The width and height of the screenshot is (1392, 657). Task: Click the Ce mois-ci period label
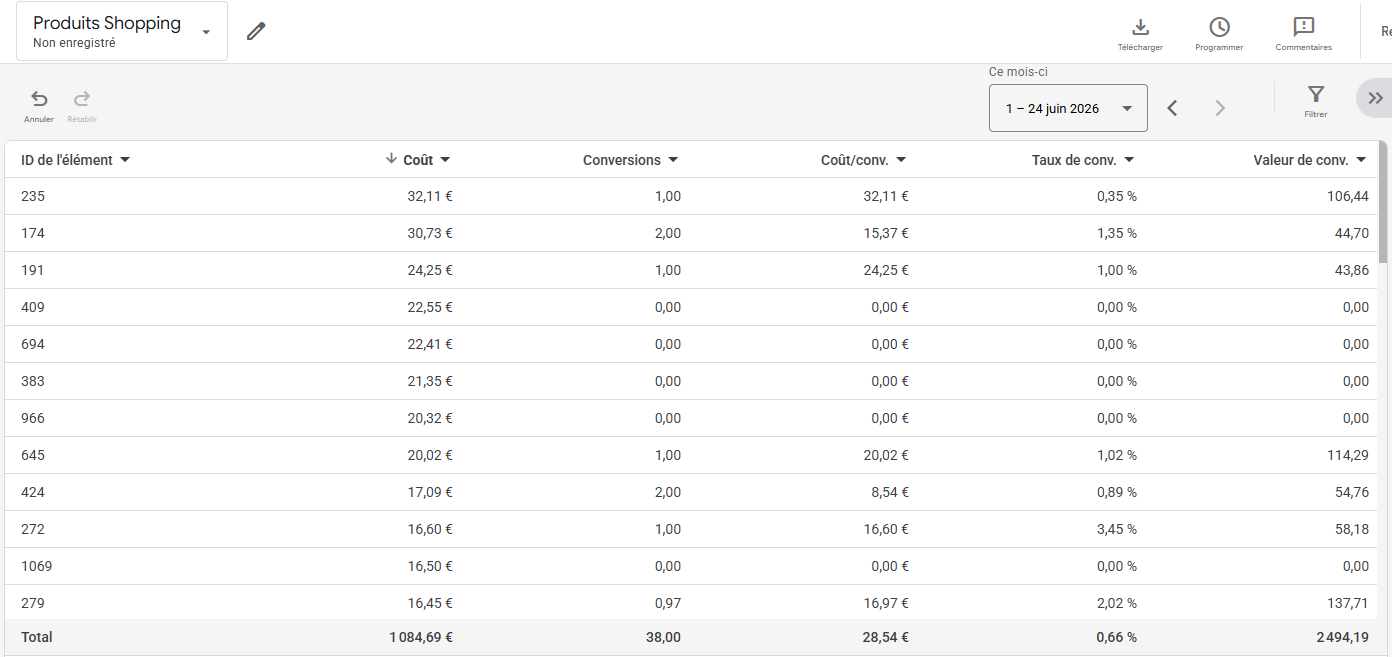1018,72
